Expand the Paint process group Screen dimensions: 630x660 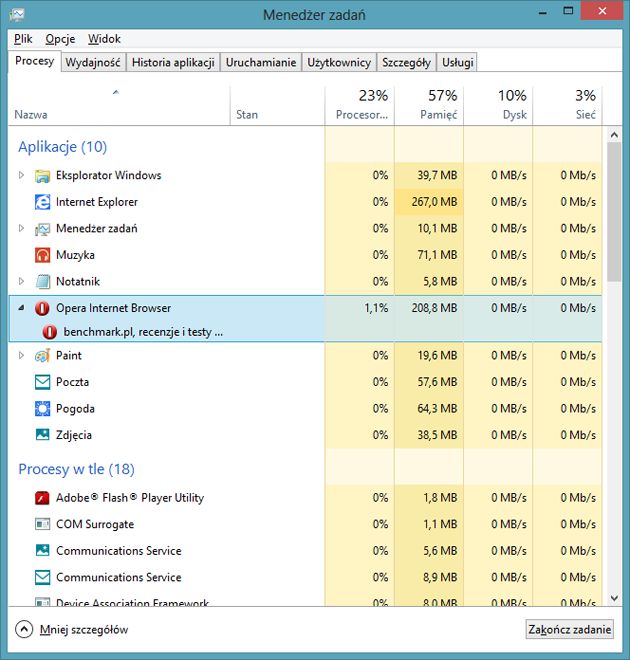(x=21, y=355)
